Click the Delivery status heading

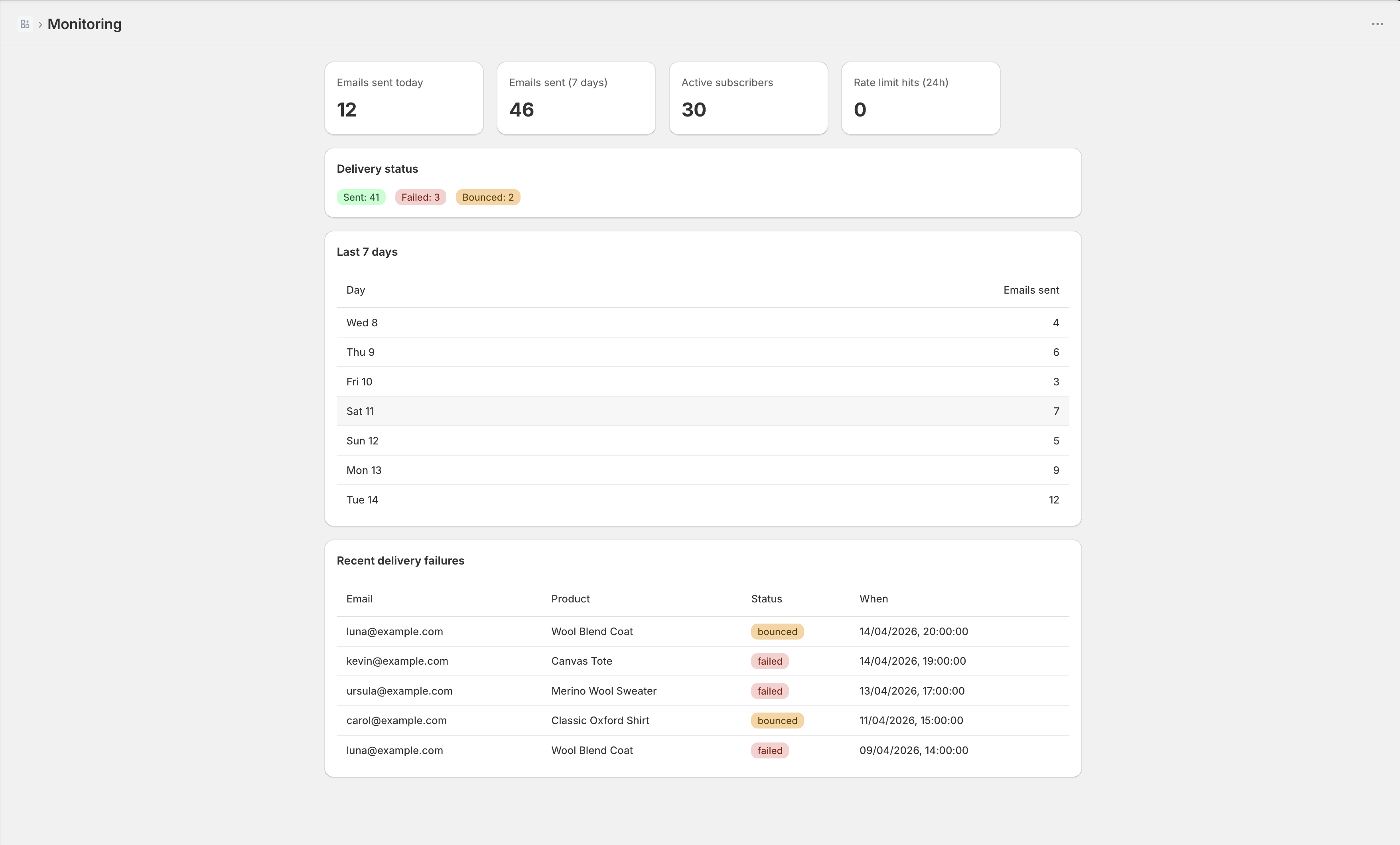[x=377, y=169]
